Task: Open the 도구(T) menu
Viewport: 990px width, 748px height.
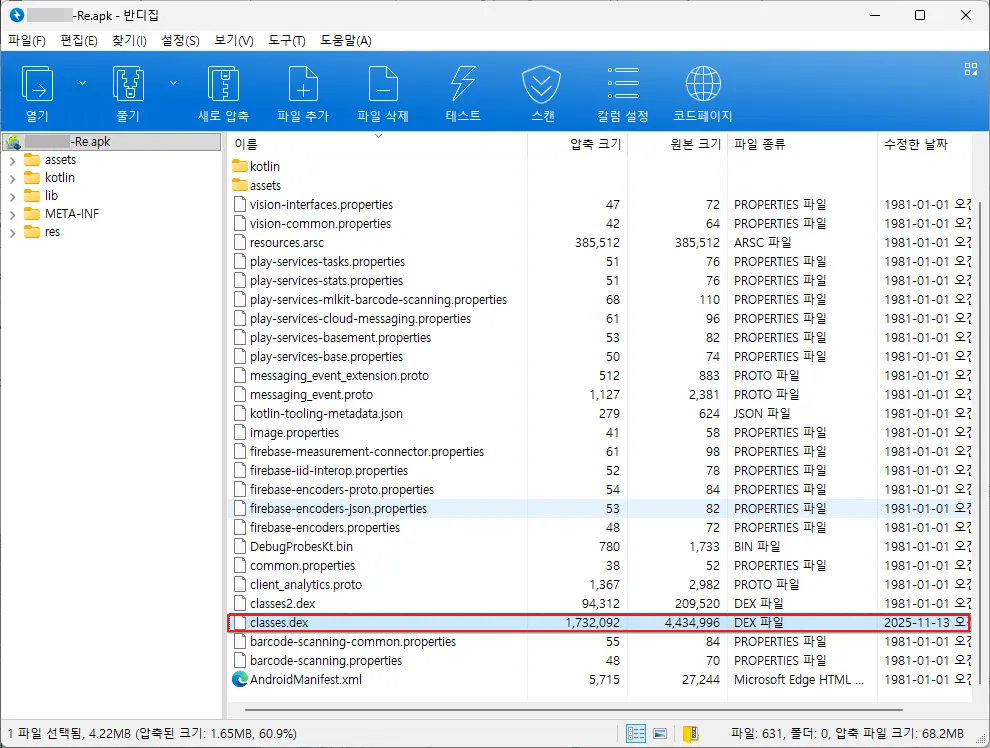Action: (x=287, y=41)
